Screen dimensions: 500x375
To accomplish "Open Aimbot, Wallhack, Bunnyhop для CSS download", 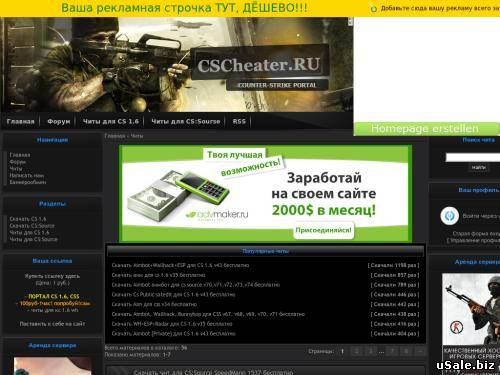I will tap(208, 314).
